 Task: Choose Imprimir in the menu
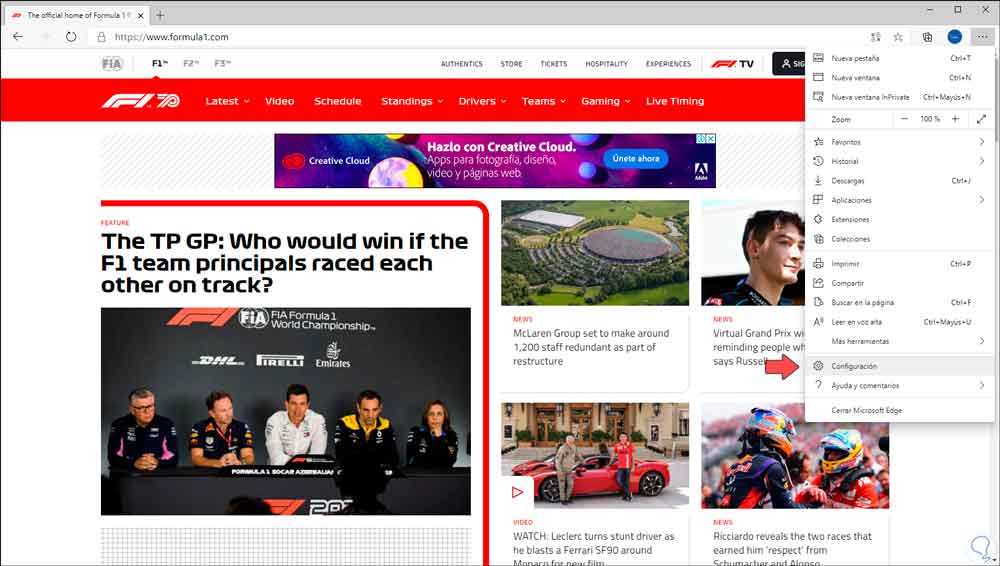point(899,264)
